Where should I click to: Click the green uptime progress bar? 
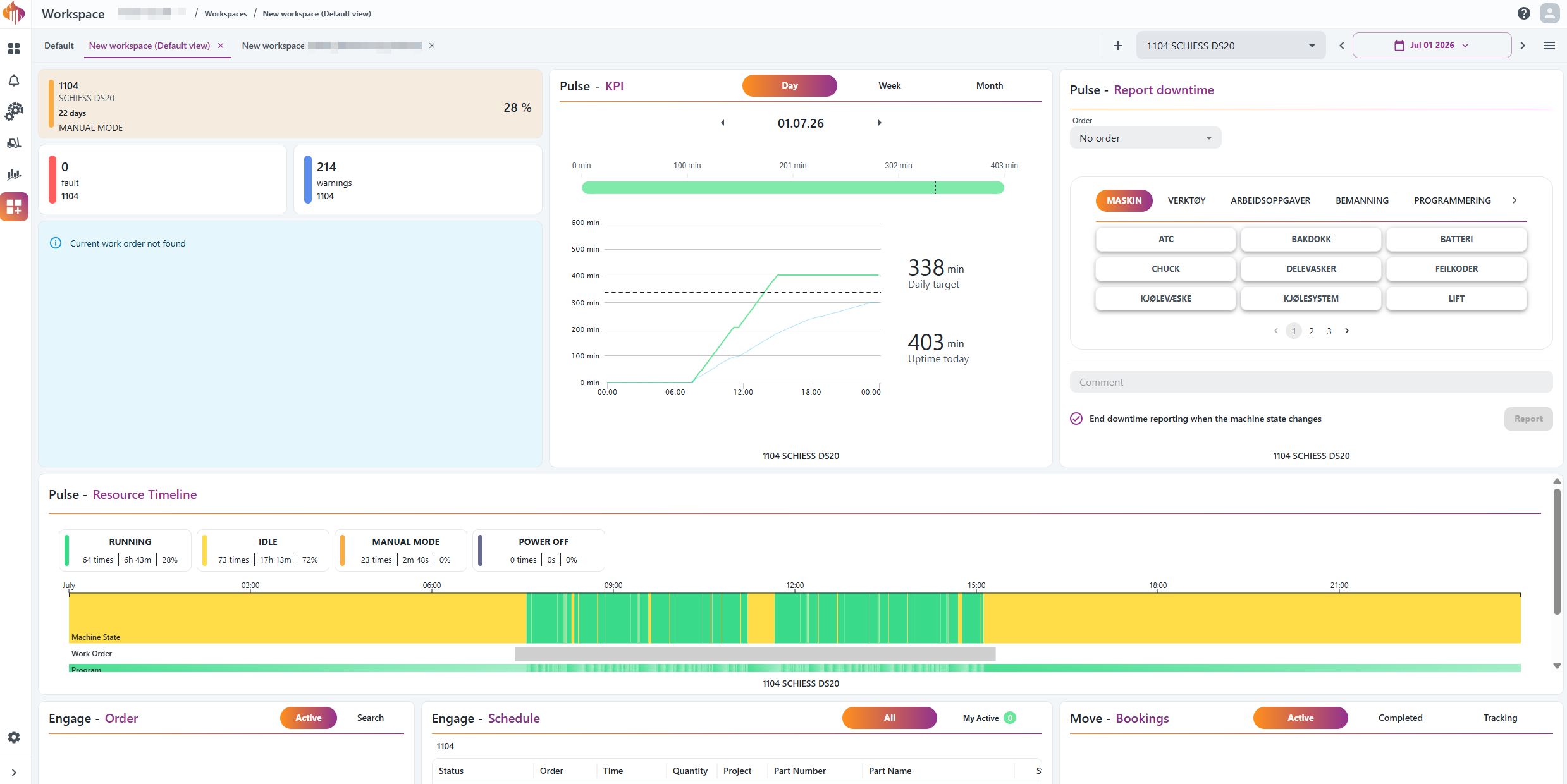pos(793,188)
